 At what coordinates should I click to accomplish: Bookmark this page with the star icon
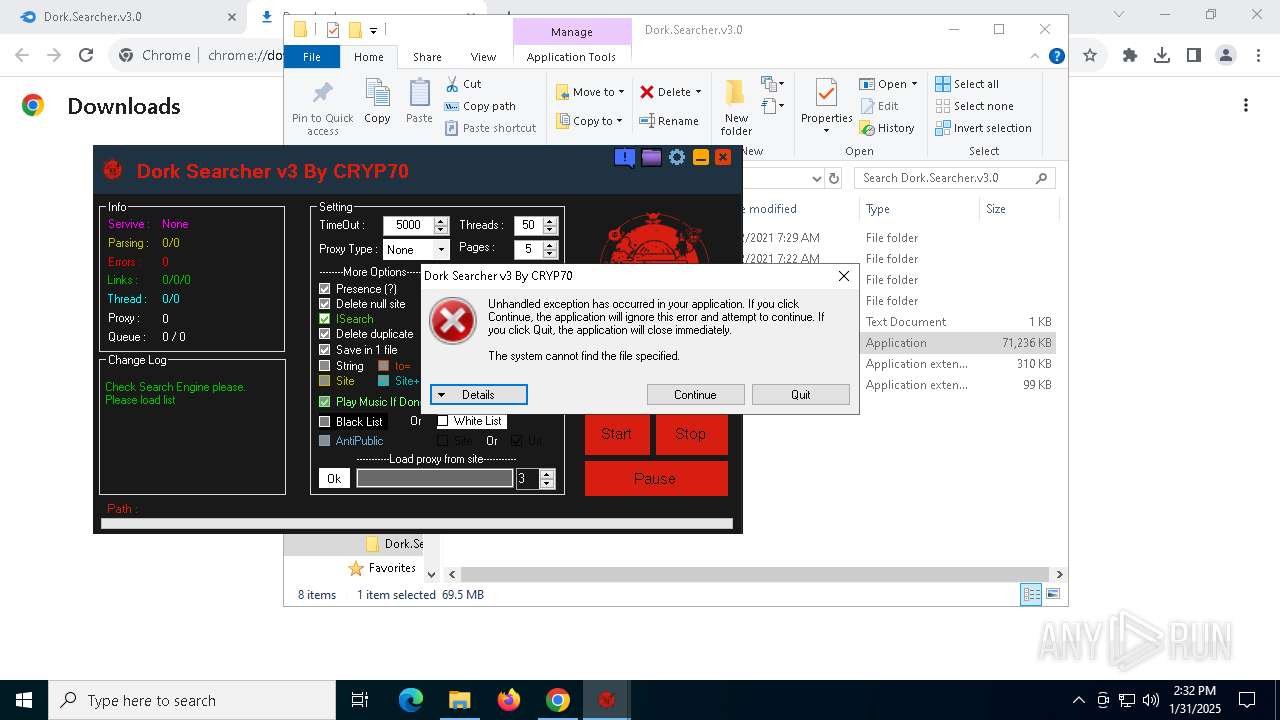[1090, 56]
